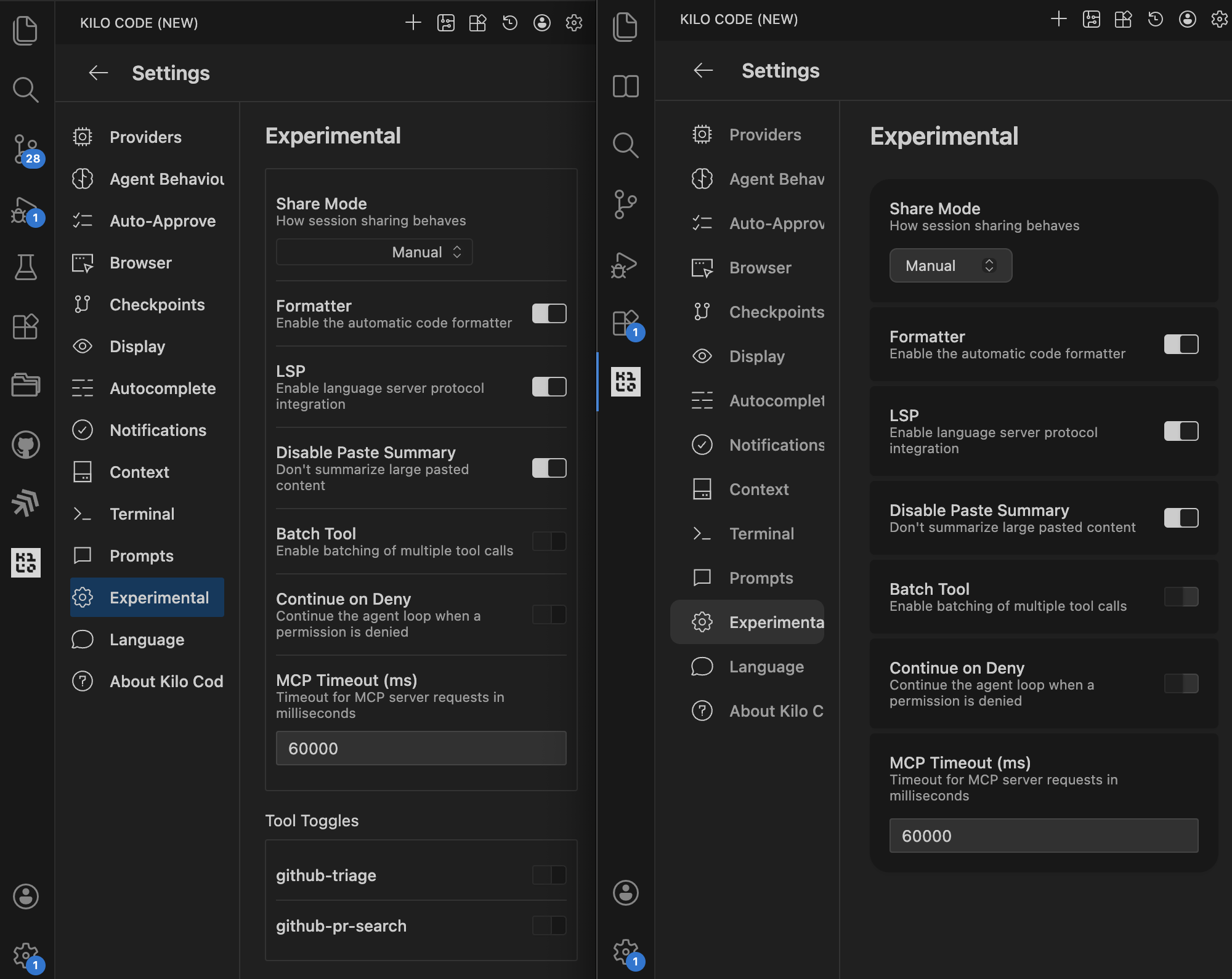1232x979 pixels.
Task: Toggle the github-triage tool switch
Action: (x=549, y=875)
